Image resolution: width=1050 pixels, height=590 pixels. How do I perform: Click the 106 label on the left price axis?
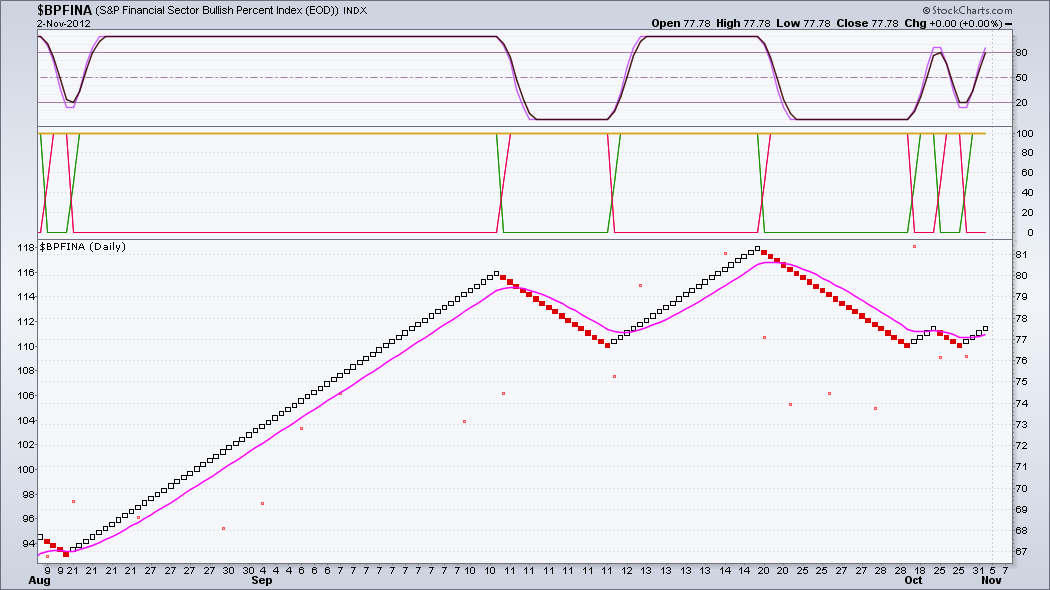pos(25,395)
